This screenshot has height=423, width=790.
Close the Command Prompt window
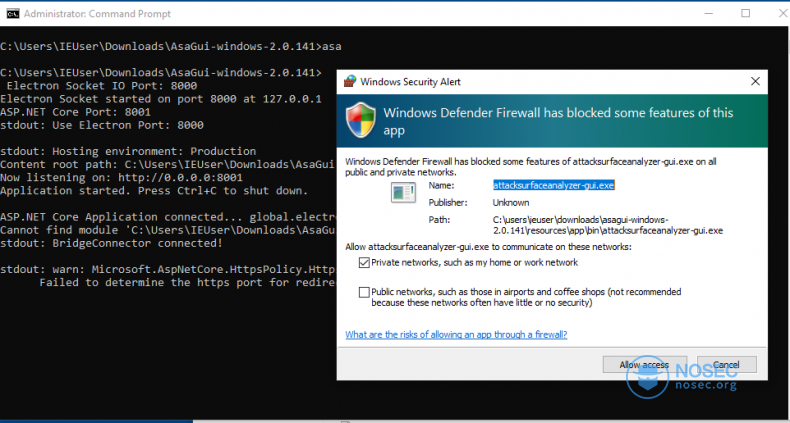click(x=783, y=13)
